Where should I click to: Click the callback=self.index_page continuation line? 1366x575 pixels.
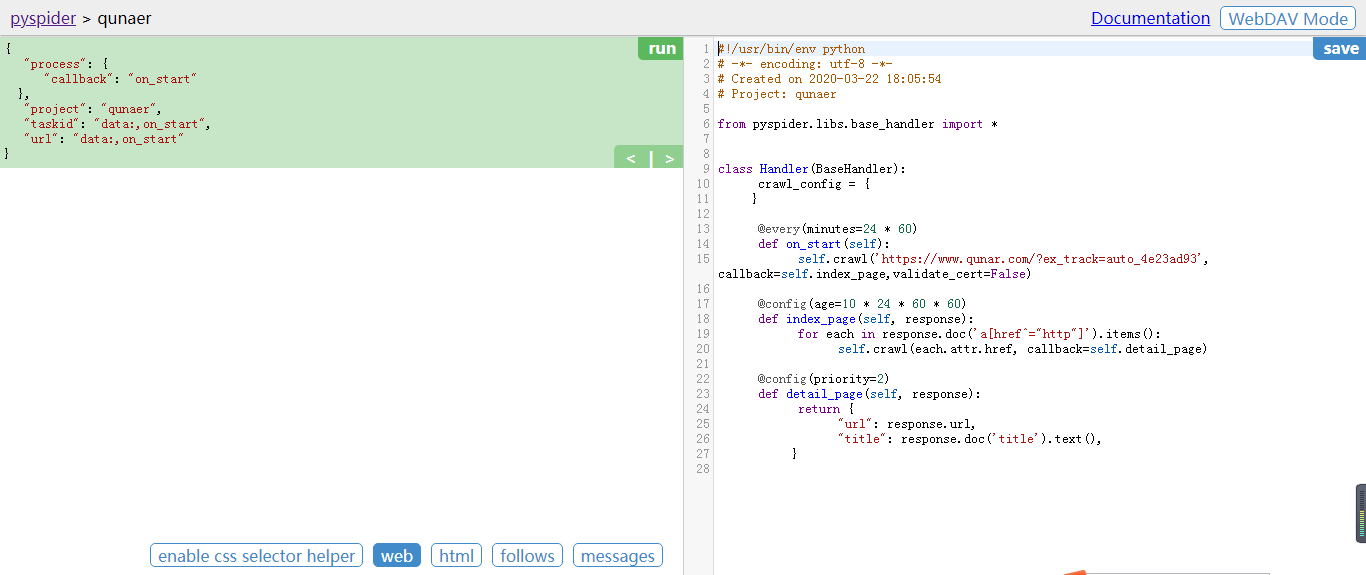(874, 274)
